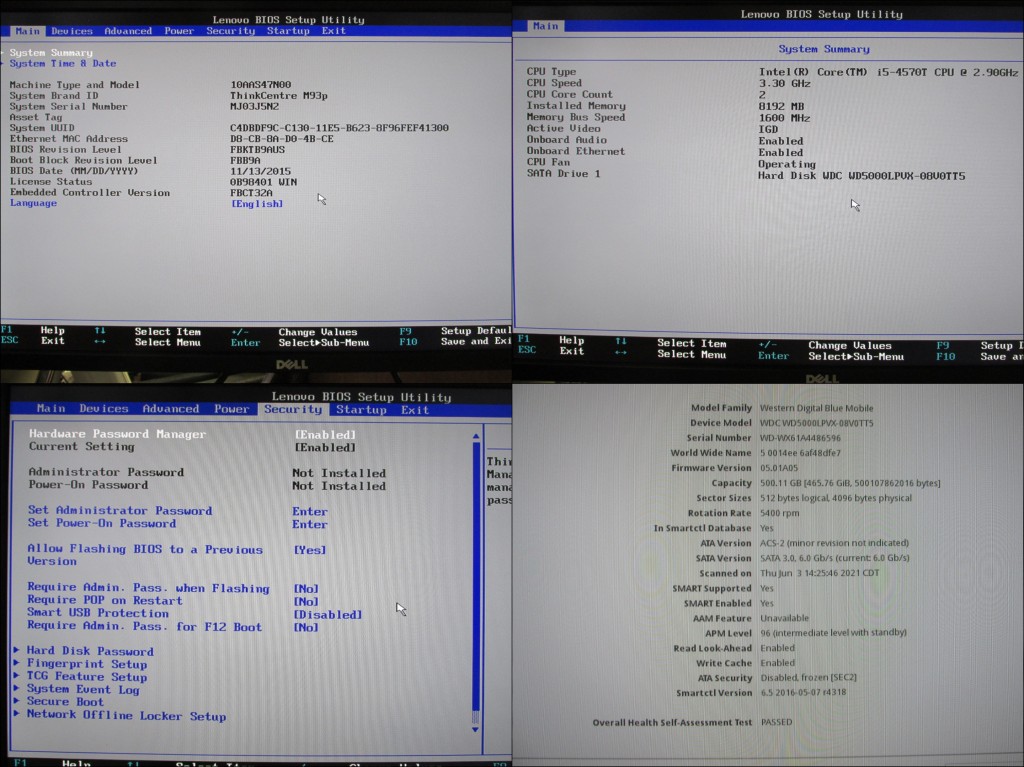This screenshot has width=1024, height=767.
Task: Select the BIOS date 11/13/2015
Action: 261,171
